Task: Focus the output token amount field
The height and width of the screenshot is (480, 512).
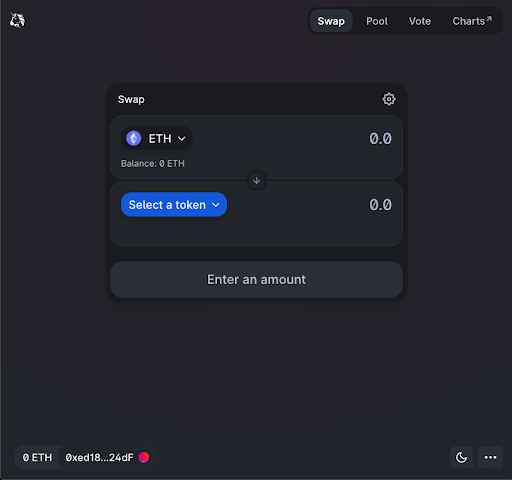Action: point(312,204)
